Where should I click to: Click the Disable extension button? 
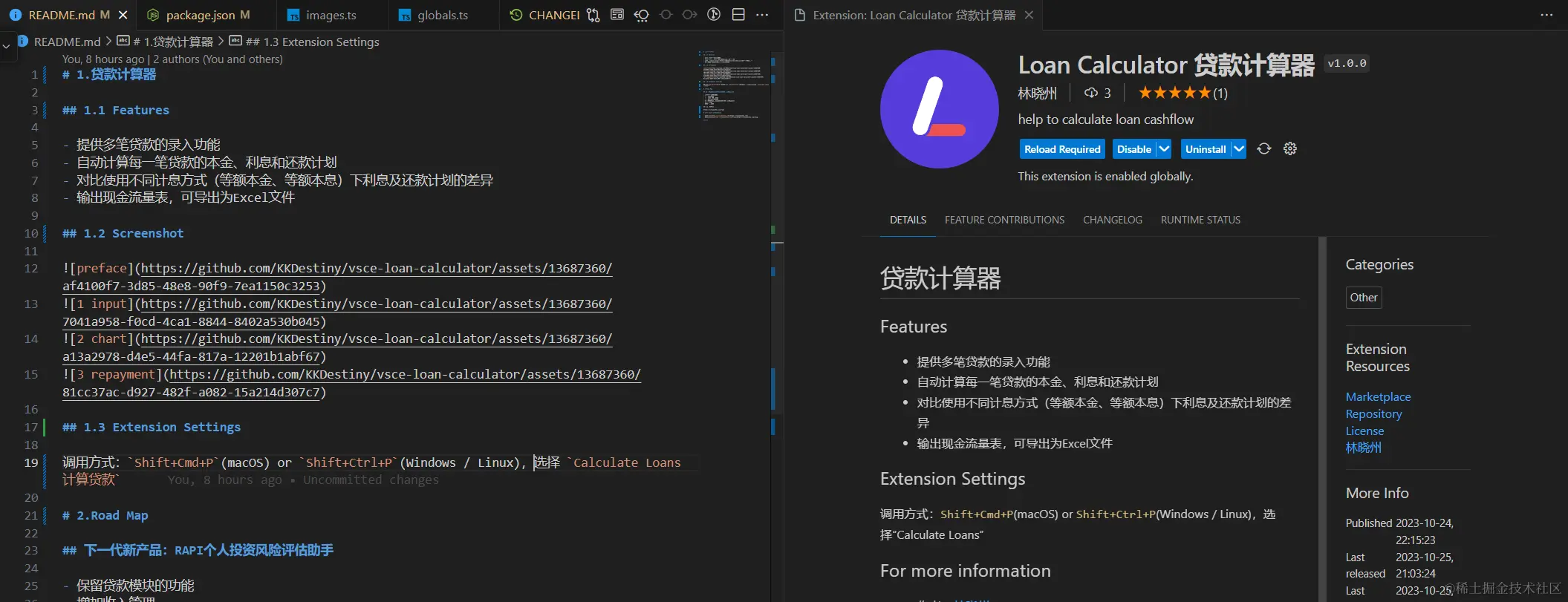(x=1134, y=149)
